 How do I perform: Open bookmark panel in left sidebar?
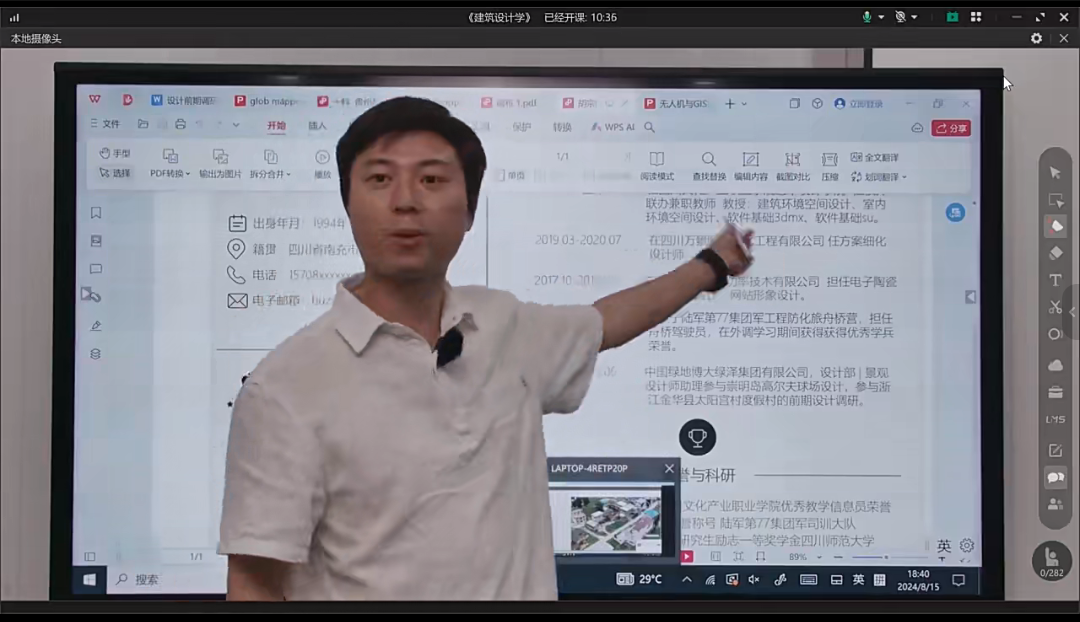click(x=96, y=213)
